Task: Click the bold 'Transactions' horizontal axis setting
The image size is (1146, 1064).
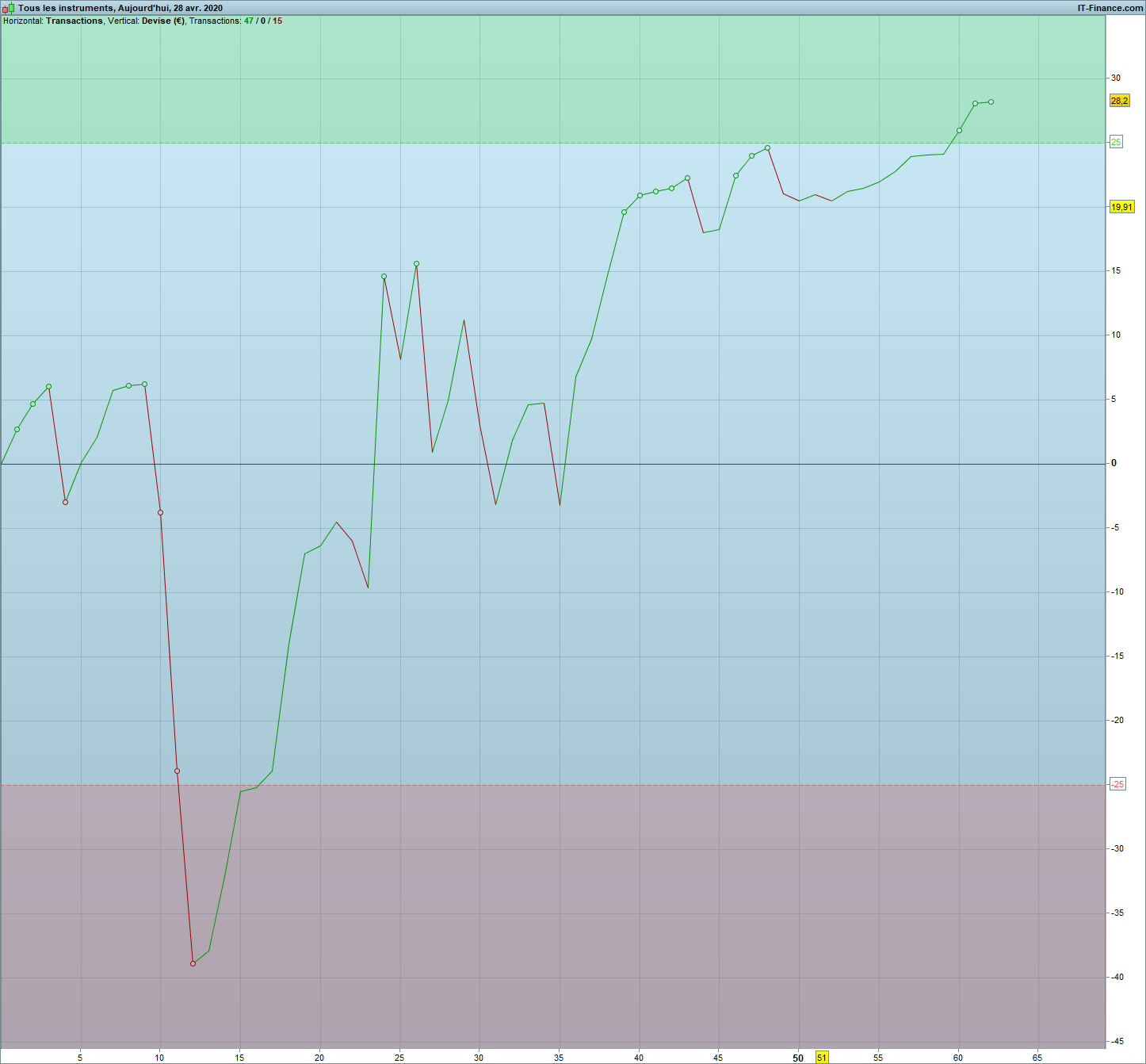Action: point(74,21)
